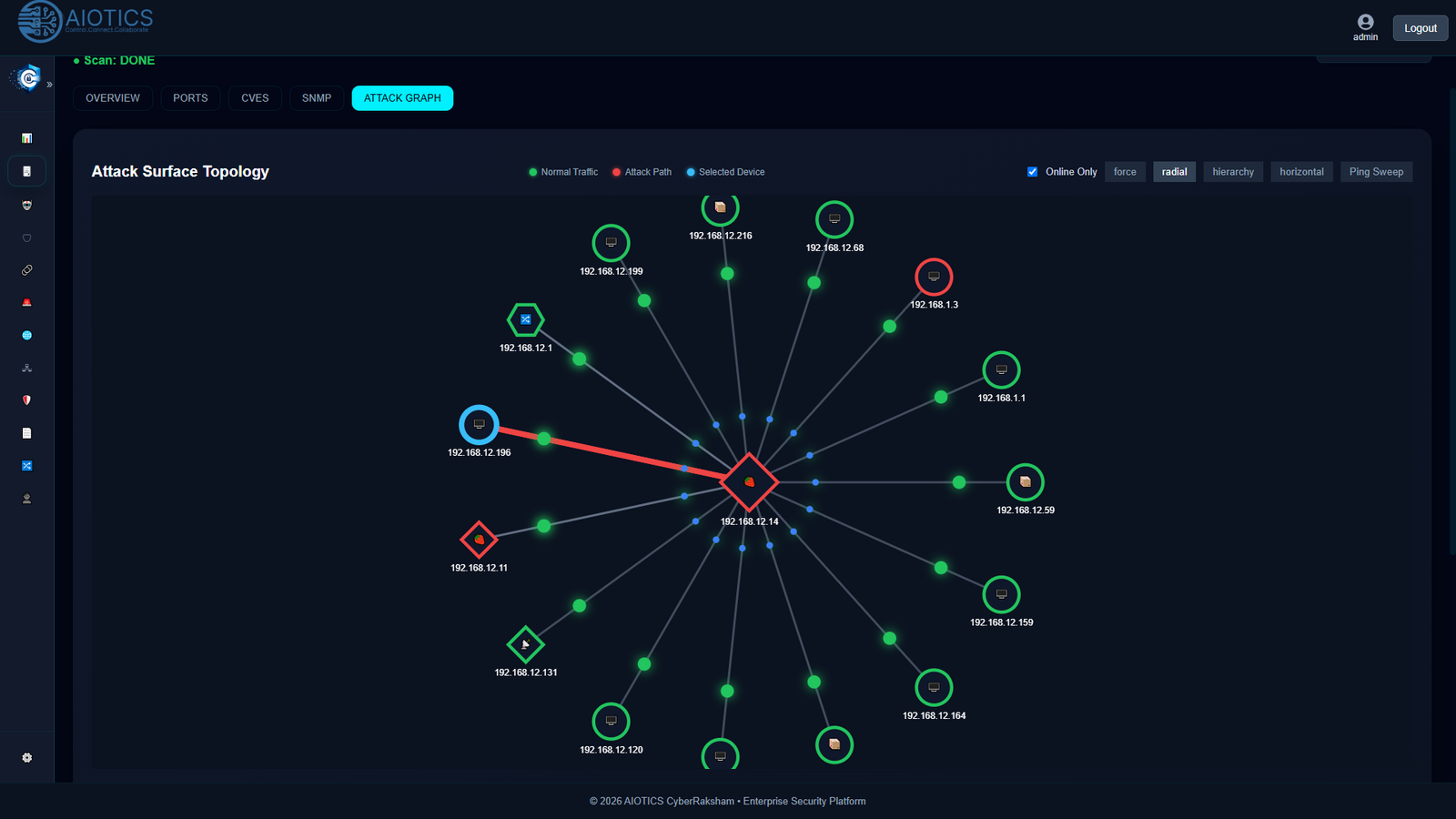Select the device node 192.168.12.59
The width and height of the screenshot is (1456, 819).
(1026, 482)
